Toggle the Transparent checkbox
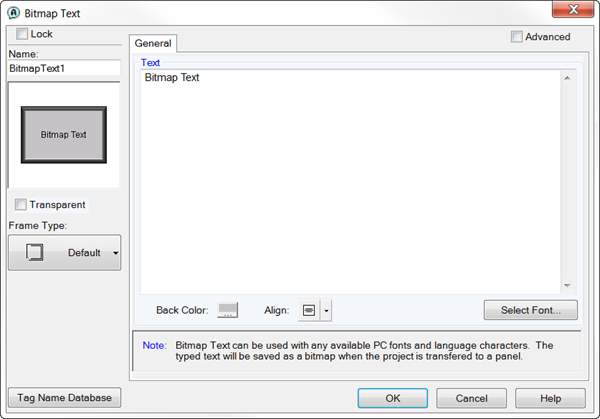This screenshot has height=419, width=600. tap(21, 205)
